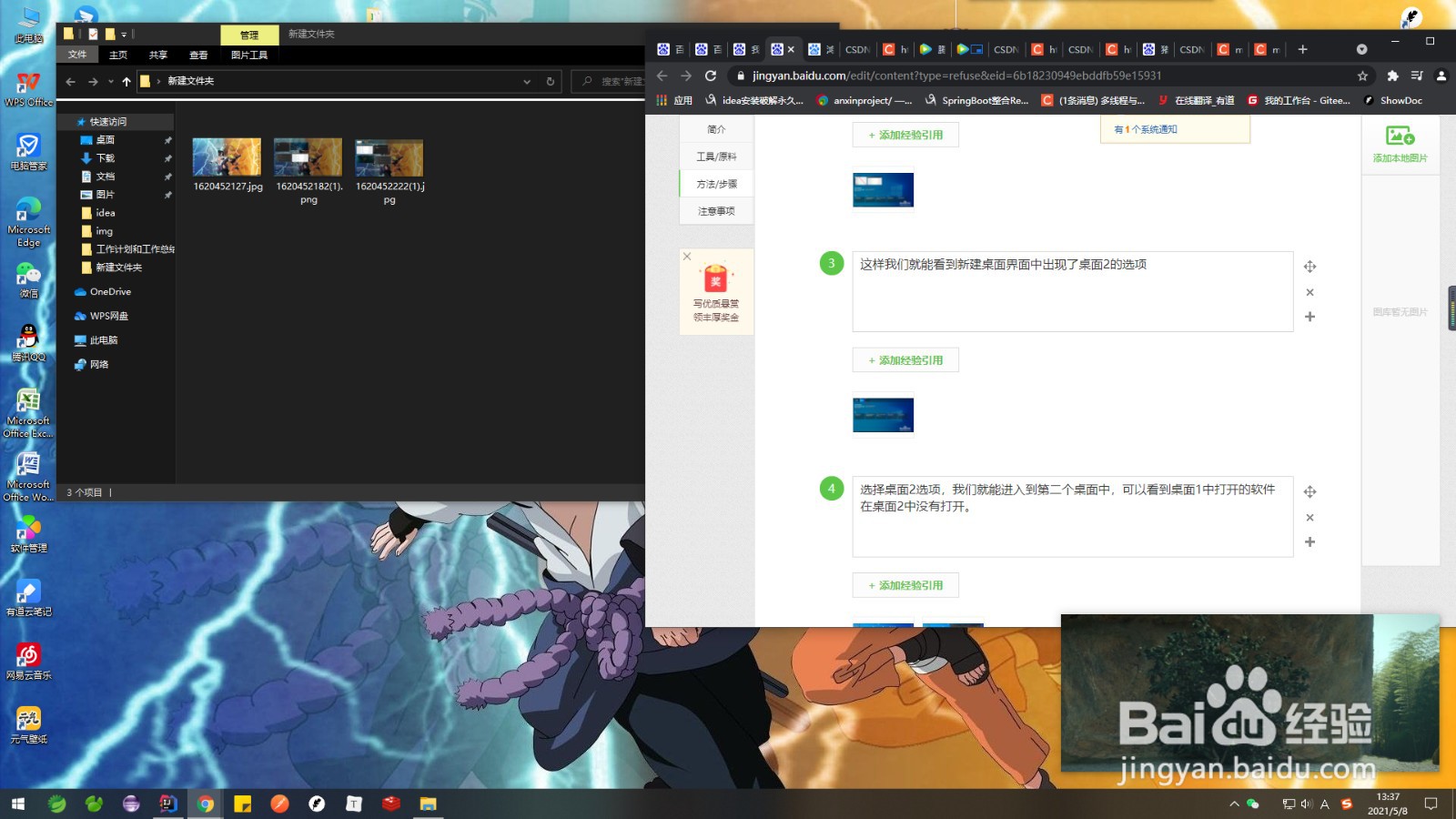Jump to 注意事项 section
The height and width of the screenshot is (819, 1456).
coord(716,211)
